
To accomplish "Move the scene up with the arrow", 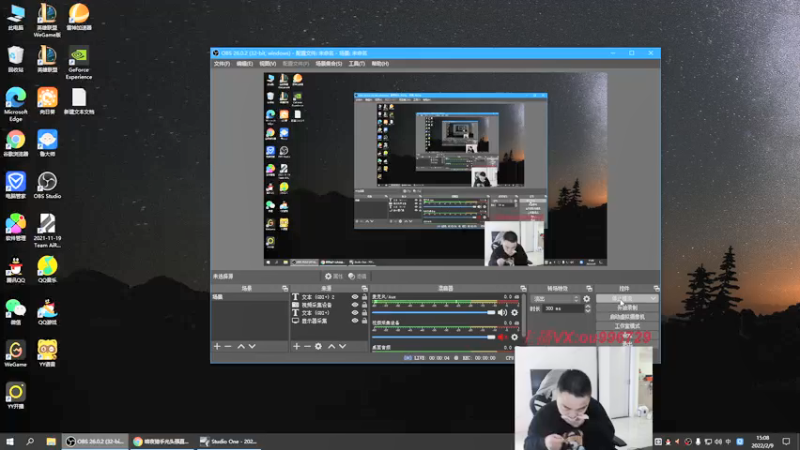I will click(241, 346).
